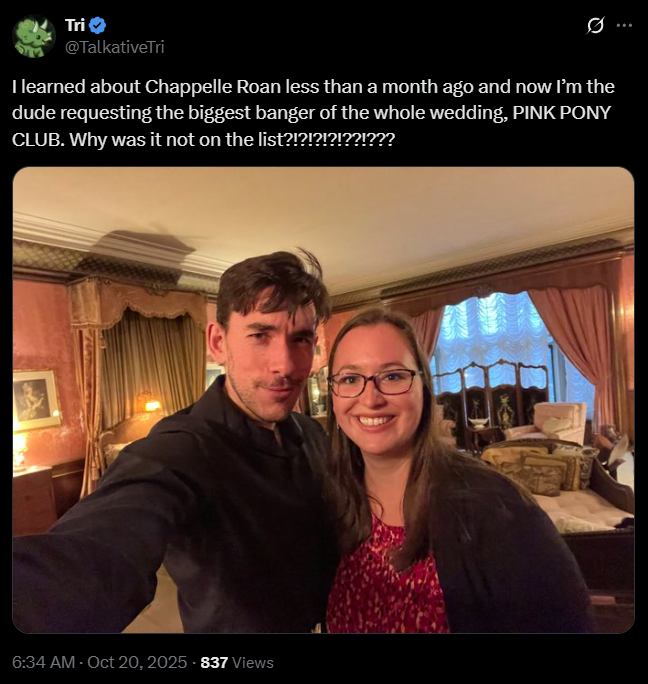Open the green triceratops profile avatar
This screenshot has width=648, height=684.
34,36
